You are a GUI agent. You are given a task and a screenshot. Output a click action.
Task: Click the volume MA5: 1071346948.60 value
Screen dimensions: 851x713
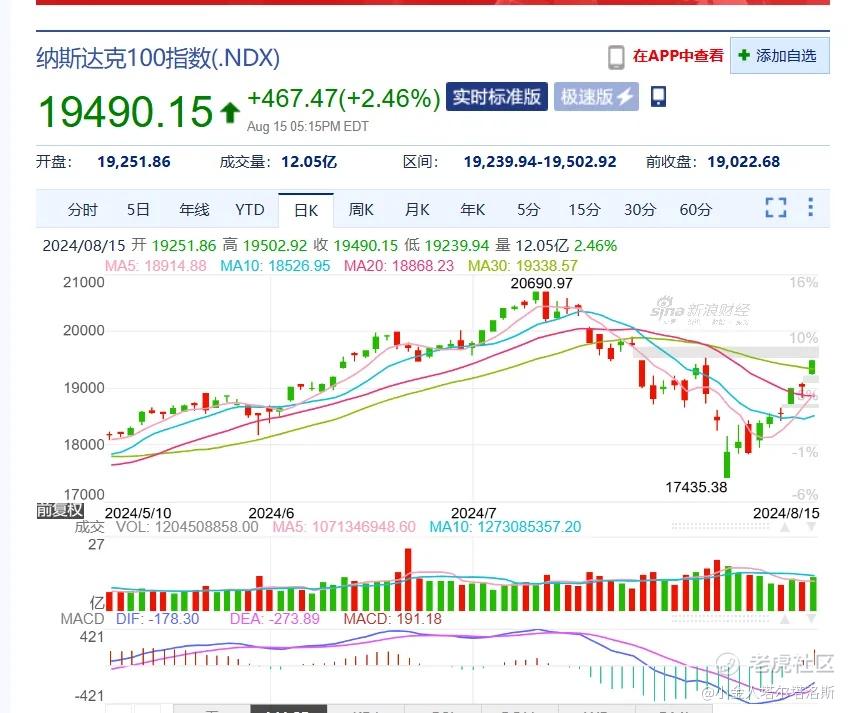coord(344,526)
